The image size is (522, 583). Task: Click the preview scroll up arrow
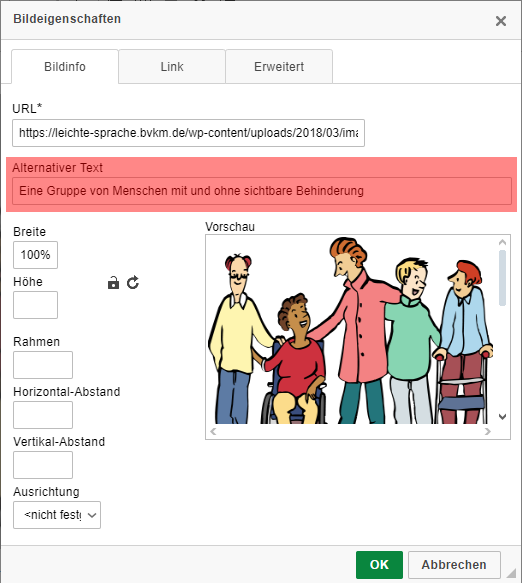tap(502, 242)
